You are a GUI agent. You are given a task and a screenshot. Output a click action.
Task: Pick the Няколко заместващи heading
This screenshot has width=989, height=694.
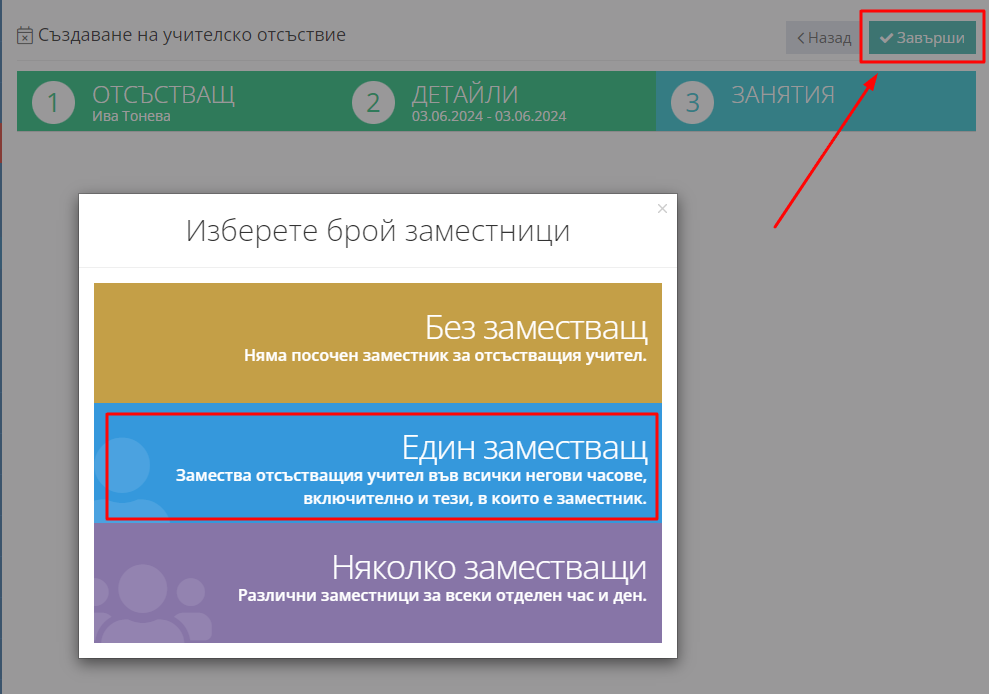489,568
